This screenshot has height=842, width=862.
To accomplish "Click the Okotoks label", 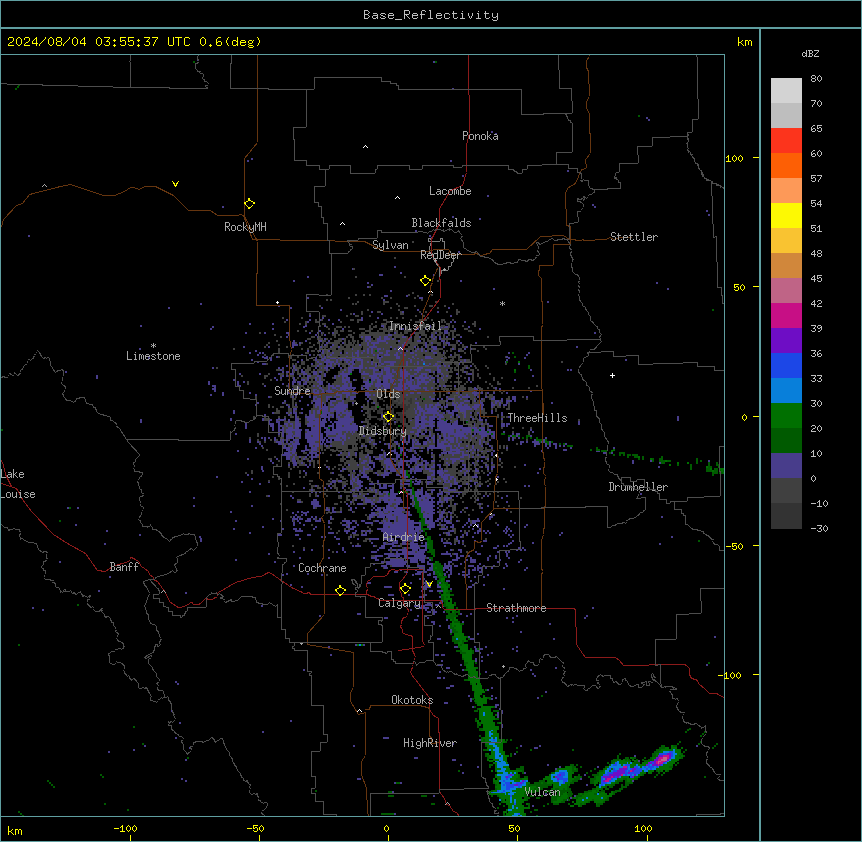I will click(412, 700).
